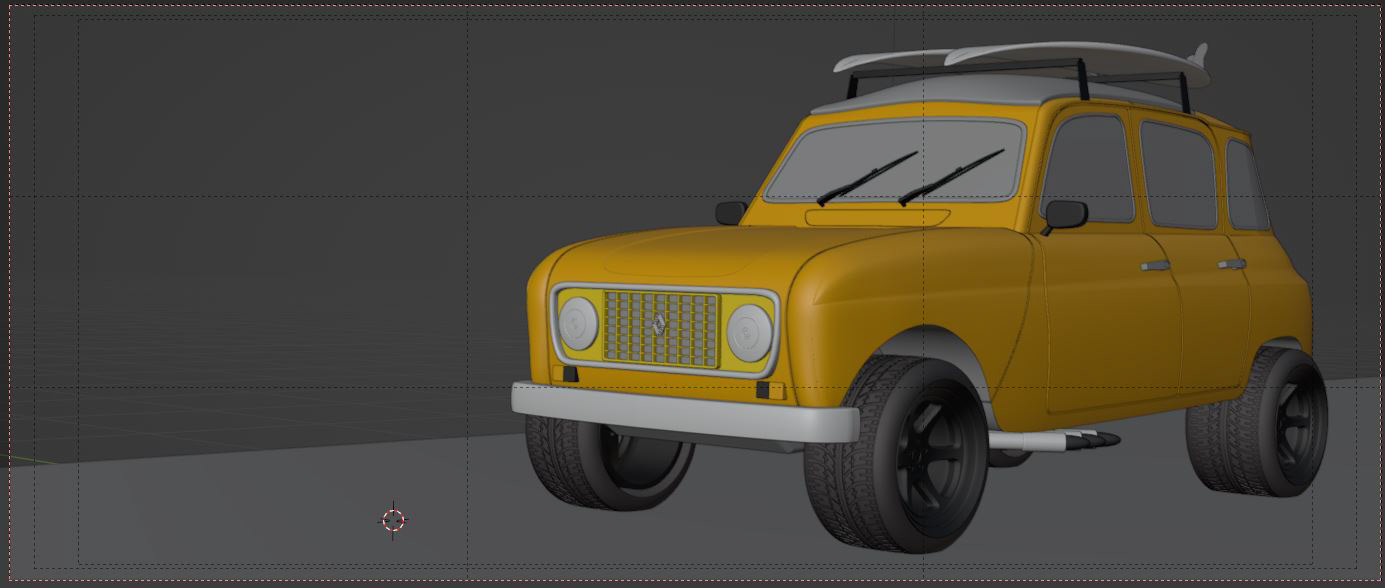Screen dimensions: 1385x588
Task: Select the rear door handle
Action: point(1232,264)
